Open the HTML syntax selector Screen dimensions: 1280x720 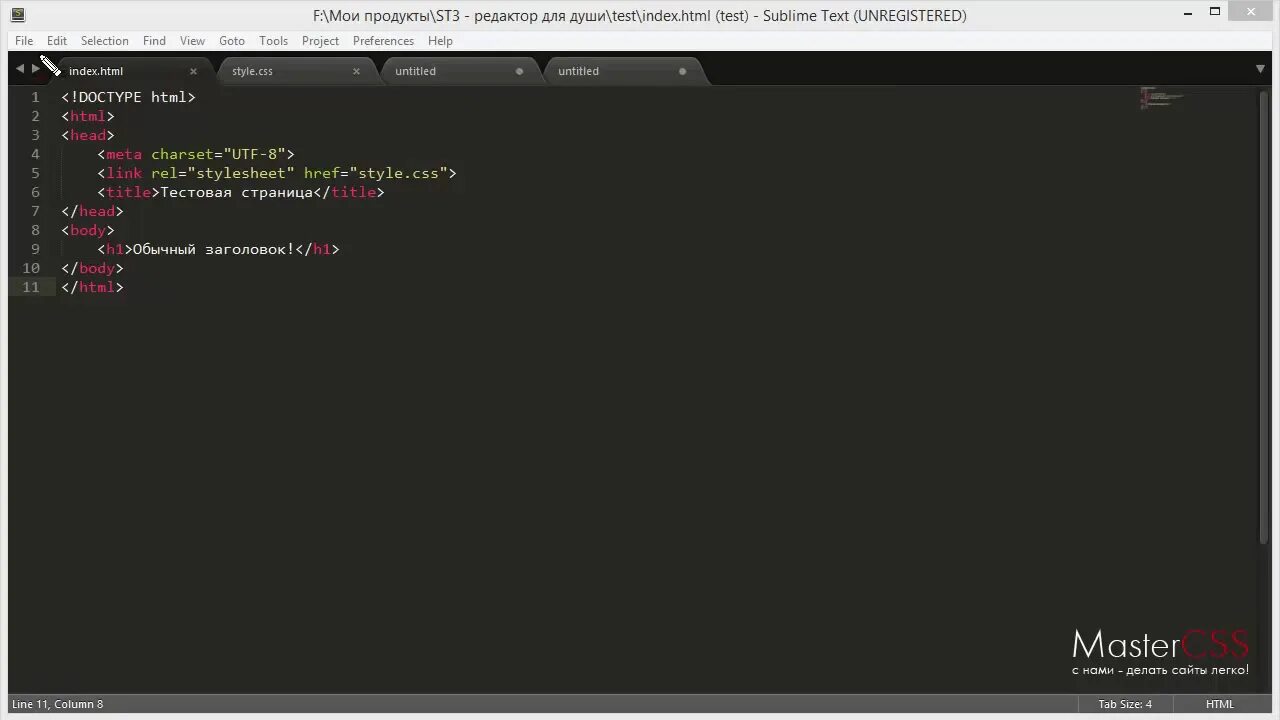point(1220,704)
